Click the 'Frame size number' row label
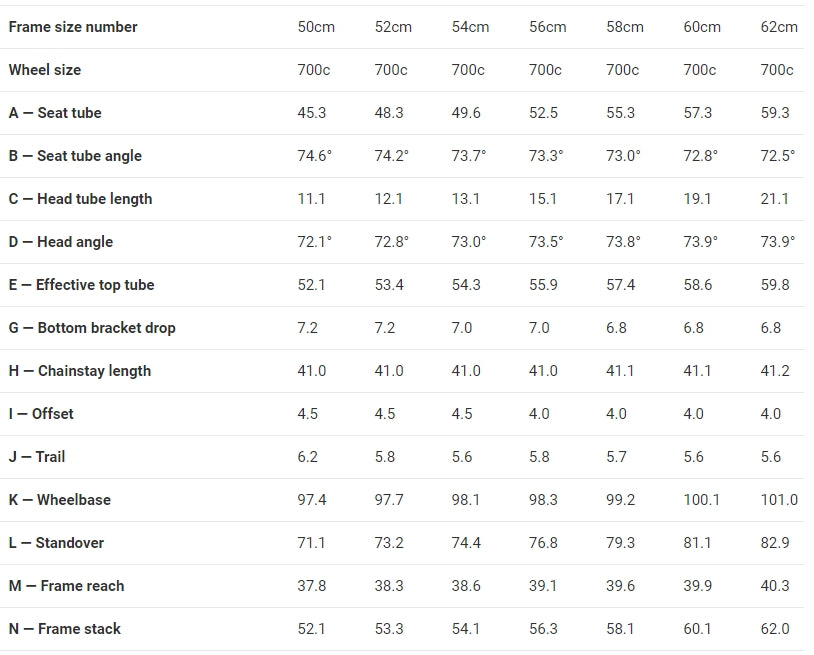Image resolution: width=814 pixels, height=655 pixels. (x=73, y=27)
